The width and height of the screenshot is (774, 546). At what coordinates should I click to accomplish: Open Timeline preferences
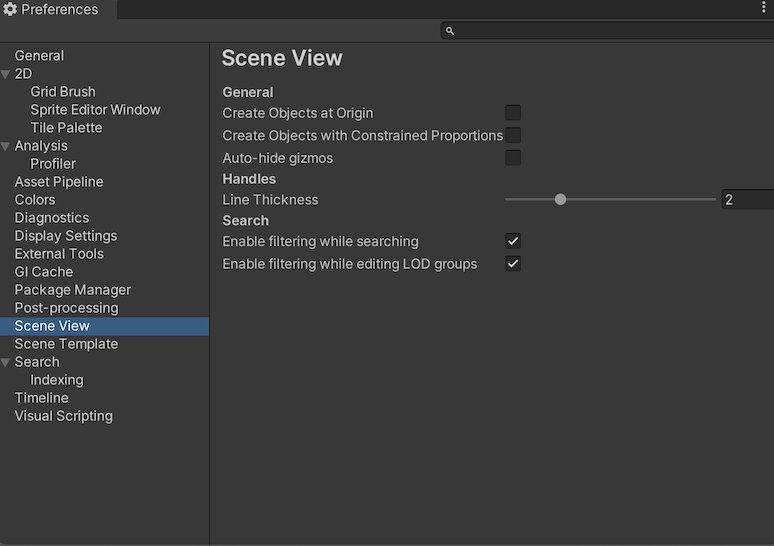(x=41, y=398)
